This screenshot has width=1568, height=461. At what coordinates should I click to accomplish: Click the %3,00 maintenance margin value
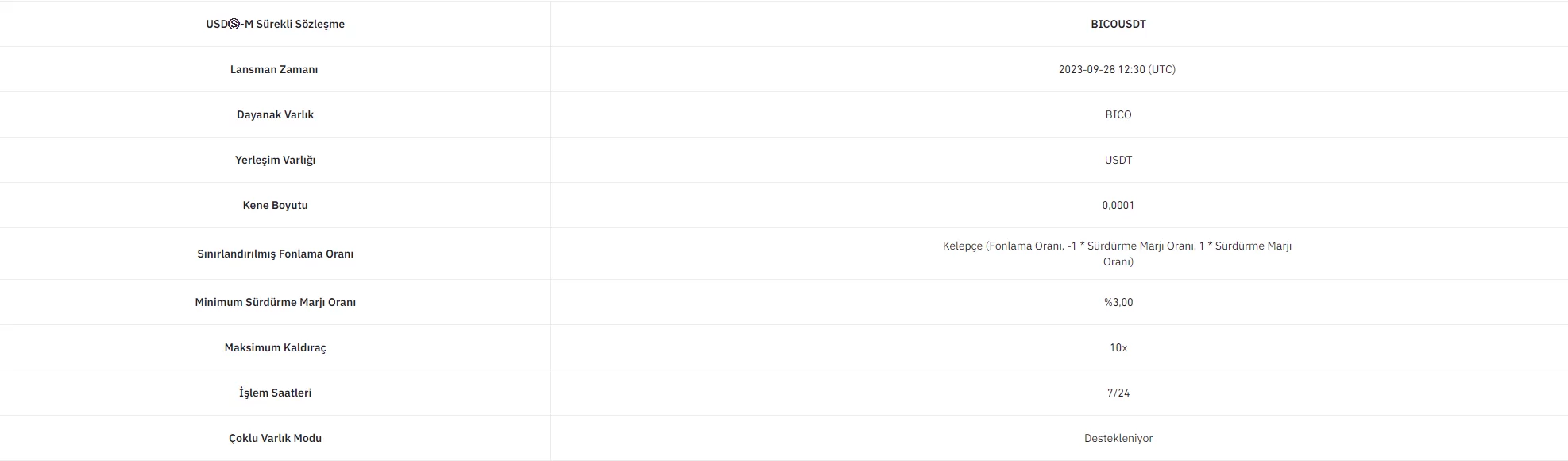1118,302
